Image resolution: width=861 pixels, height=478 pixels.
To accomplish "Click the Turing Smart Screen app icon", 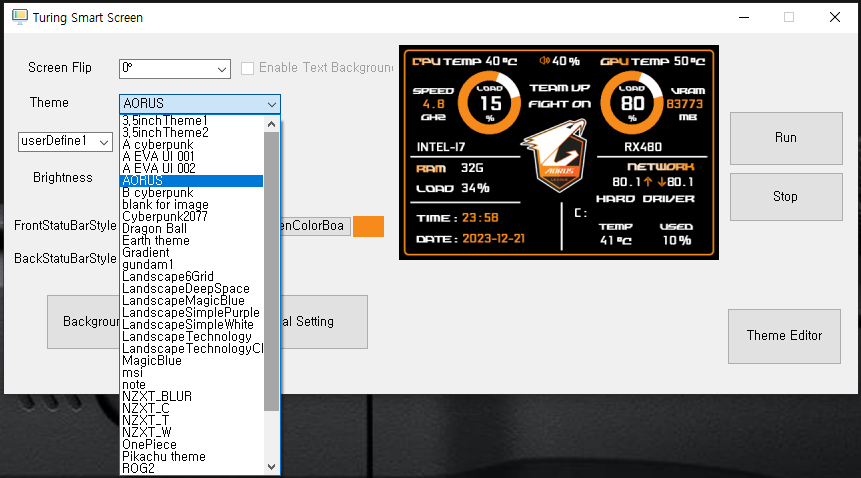I will (20, 17).
